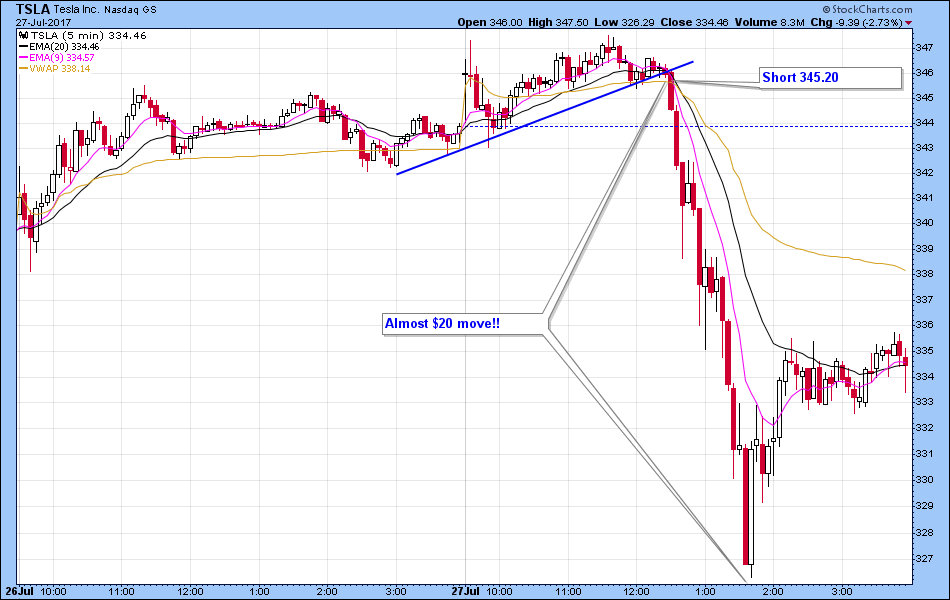
Task: Click the 338 price axis label
Action: tap(924, 274)
